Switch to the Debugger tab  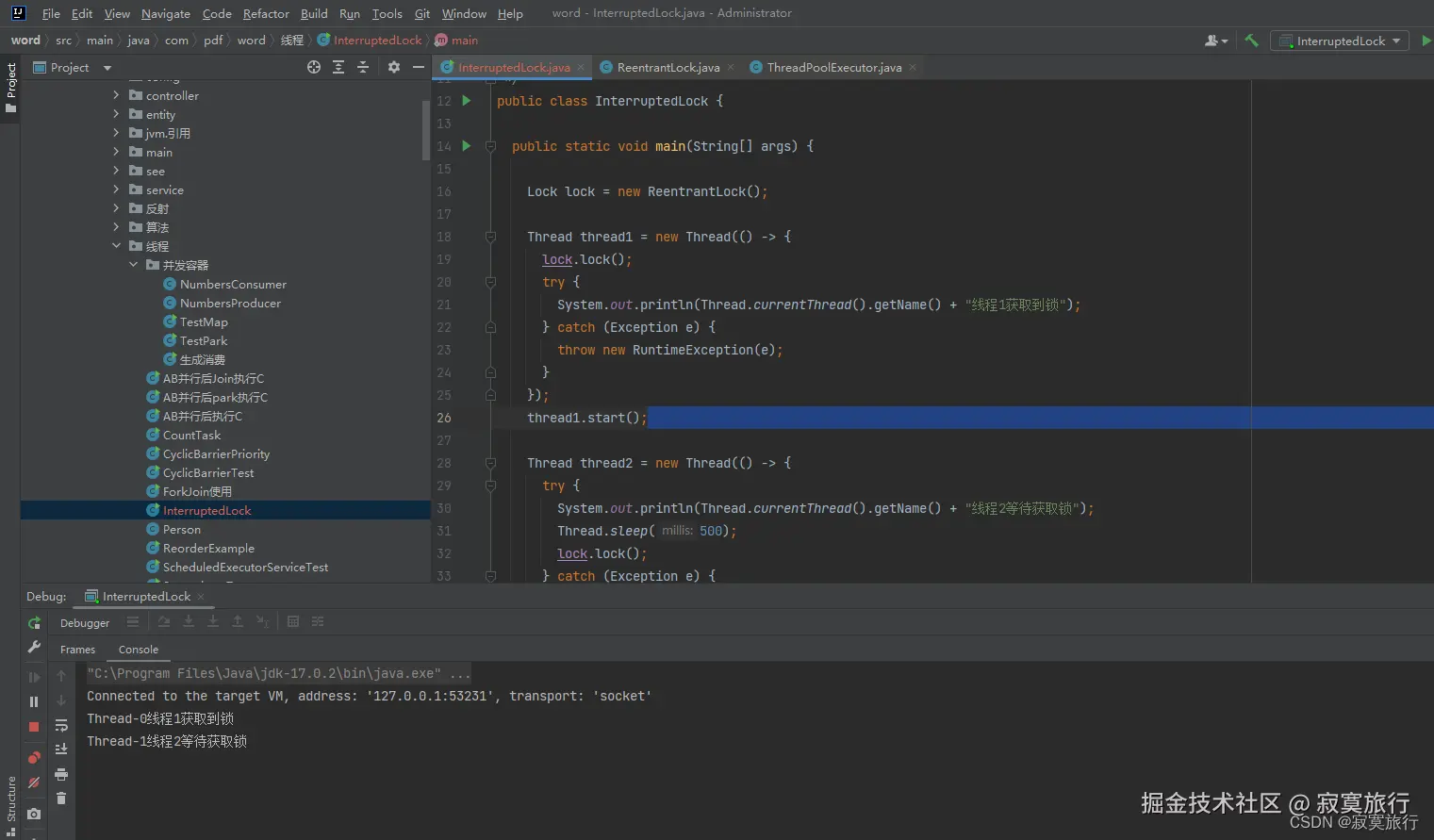[85, 623]
